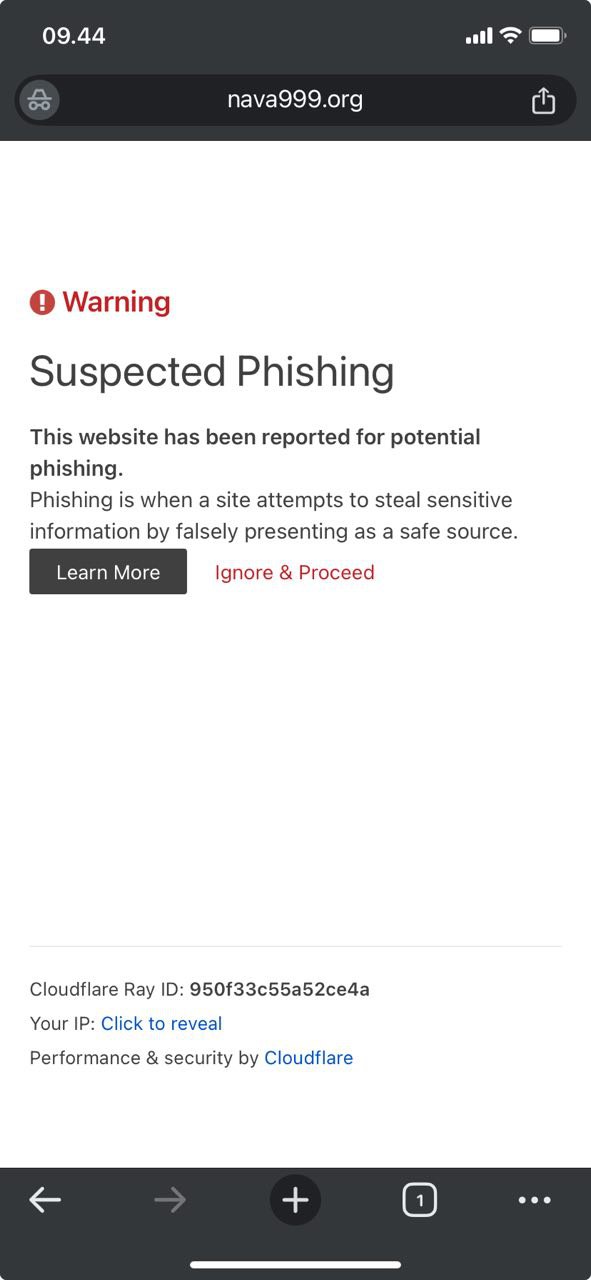Tap the red warning exclamation icon

(42, 302)
